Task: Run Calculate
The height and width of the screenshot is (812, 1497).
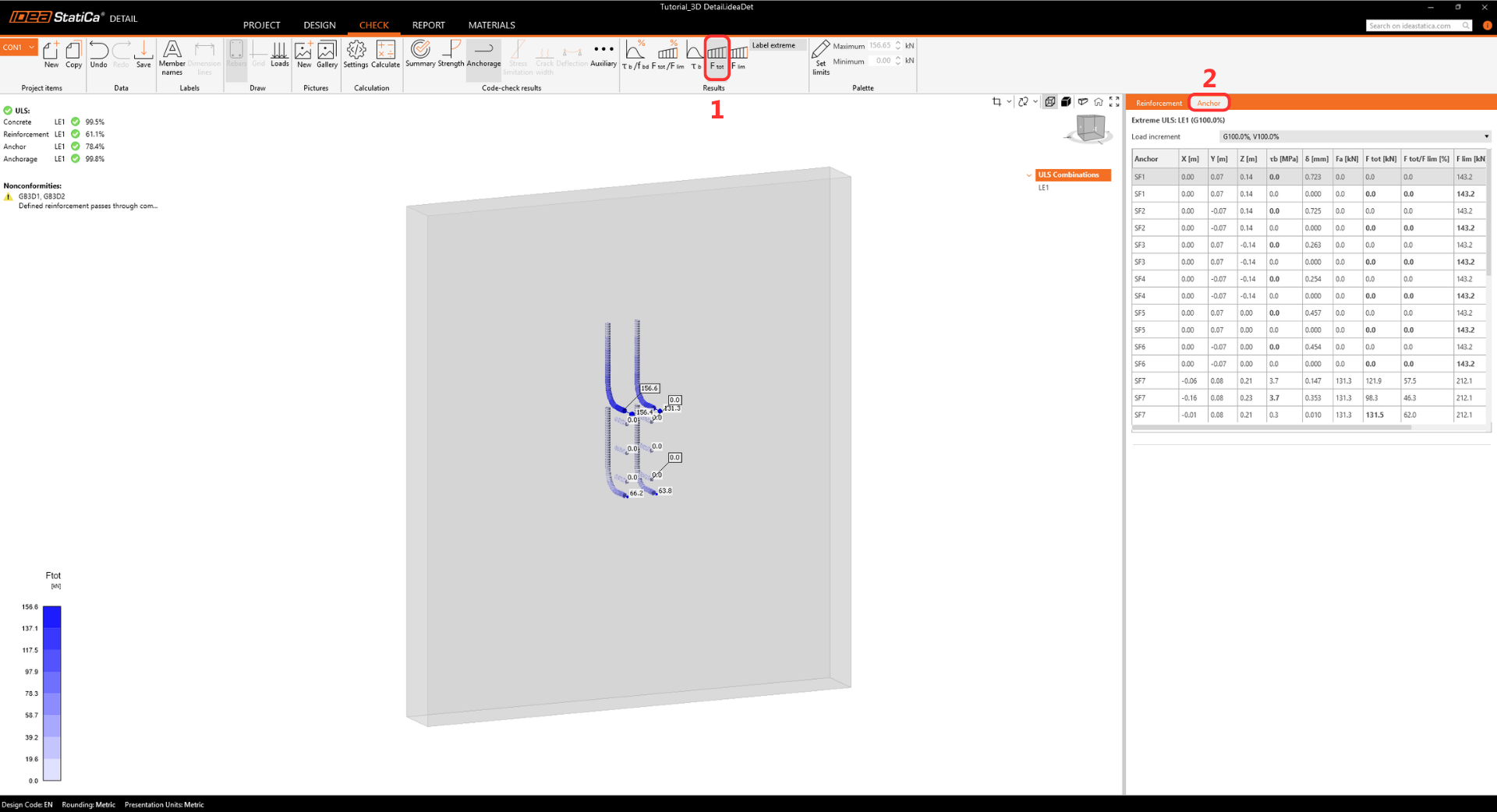Action: click(x=386, y=55)
